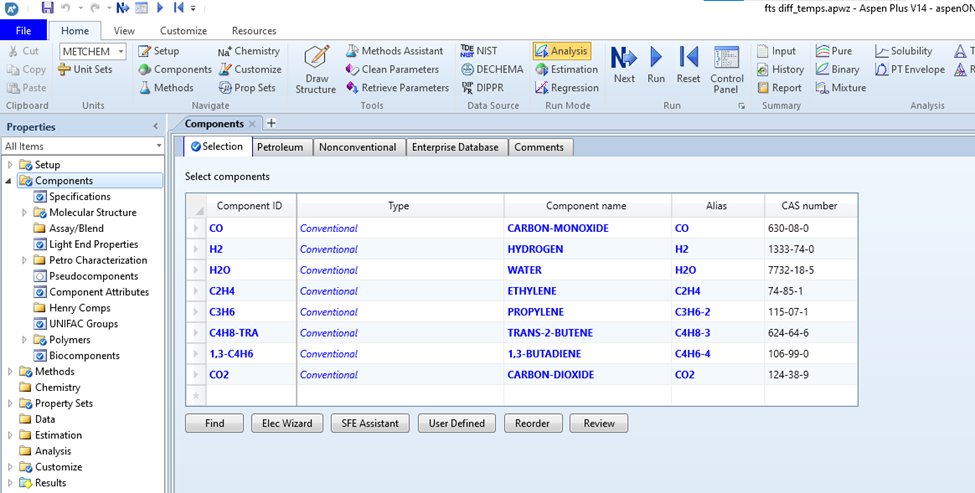Expand the Results tree node
The image size is (975, 493).
pos(9,483)
